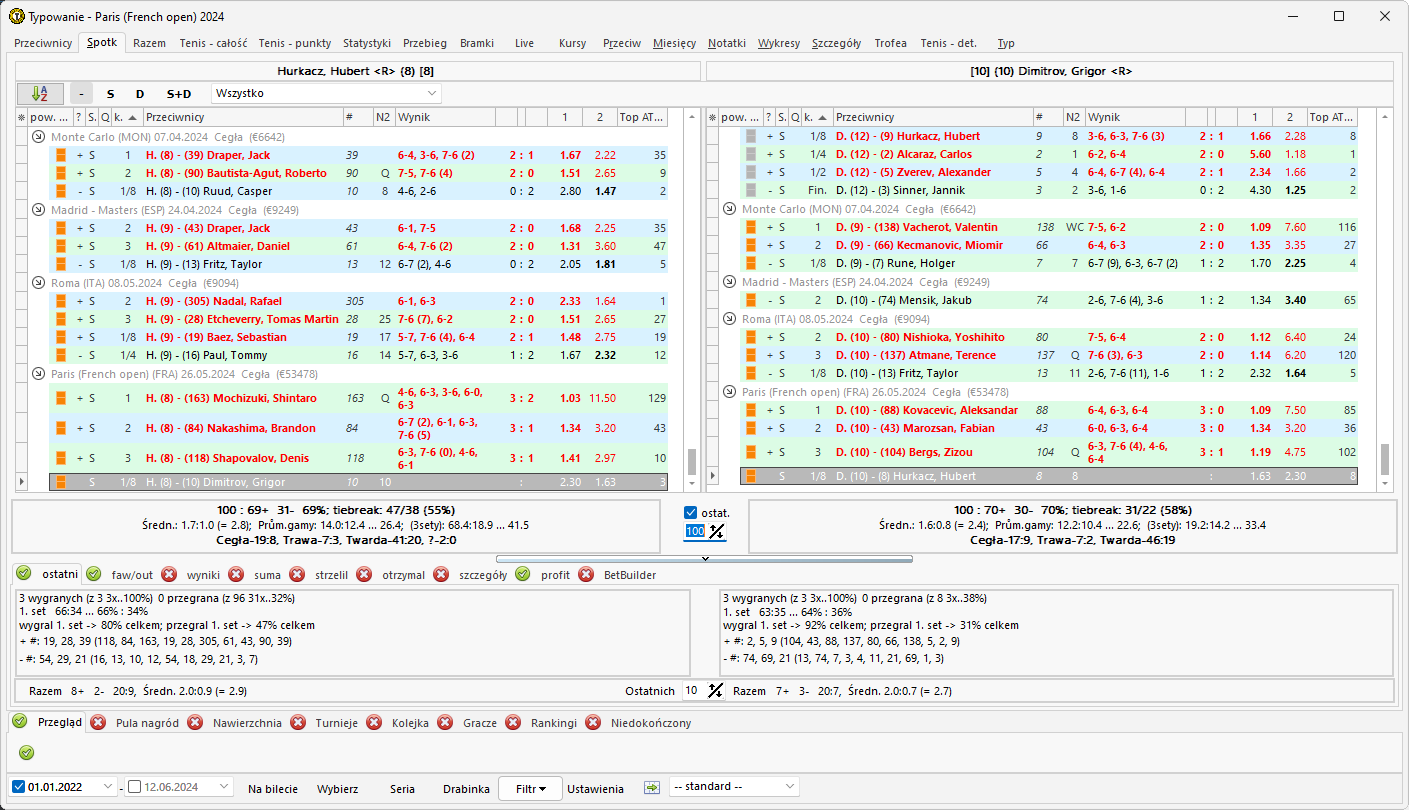The height and width of the screenshot is (810, 1409).
Task: Enable the 12.06.2024 end date checkbox
Action: click(x=135, y=787)
